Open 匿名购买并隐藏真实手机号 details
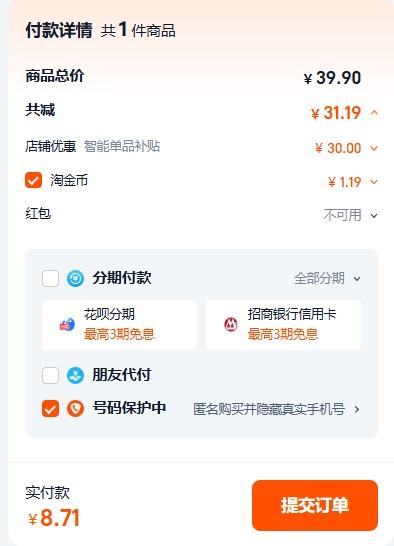 click(276, 409)
